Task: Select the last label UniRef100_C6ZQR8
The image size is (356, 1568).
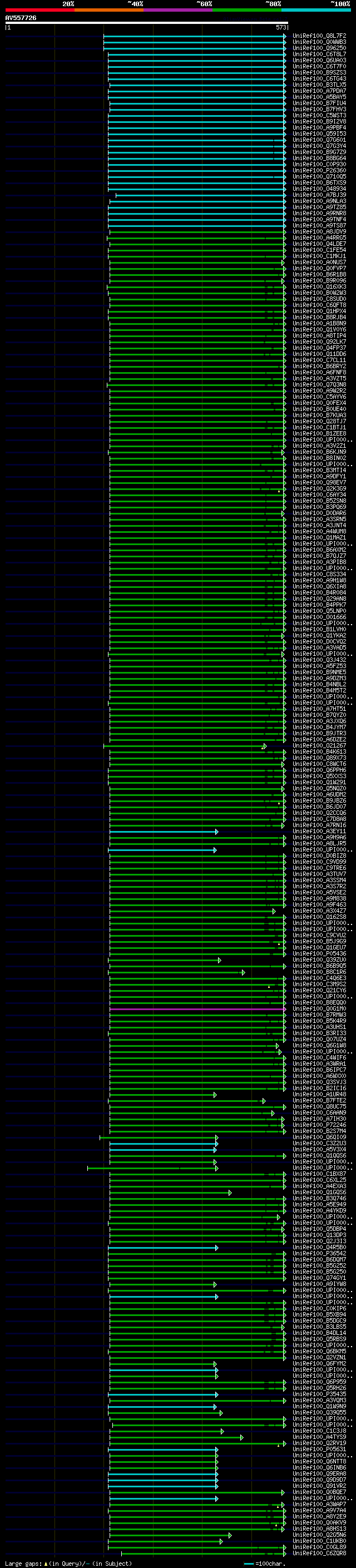Action: point(319,1554)
